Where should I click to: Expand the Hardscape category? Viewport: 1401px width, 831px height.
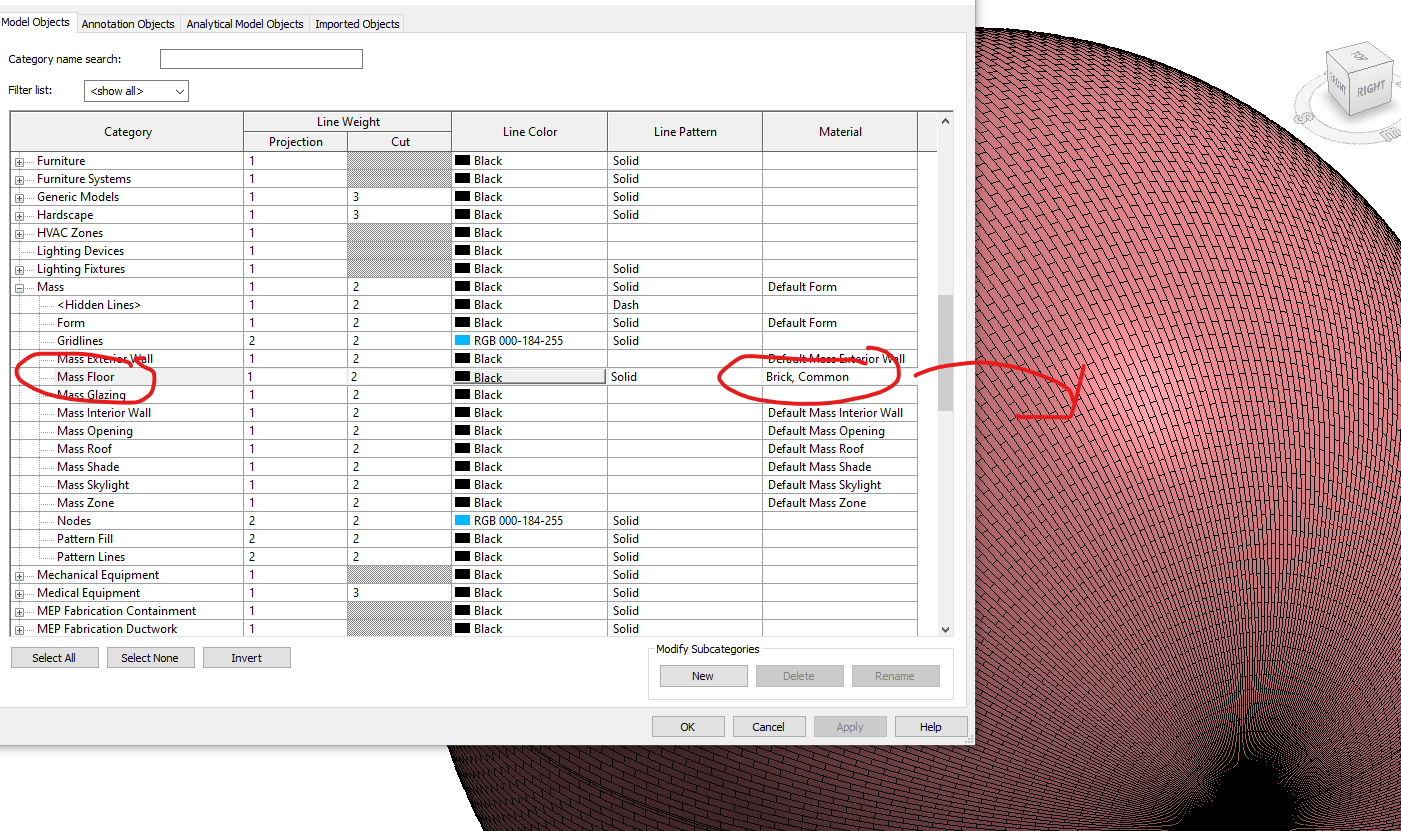pos(19,216)
